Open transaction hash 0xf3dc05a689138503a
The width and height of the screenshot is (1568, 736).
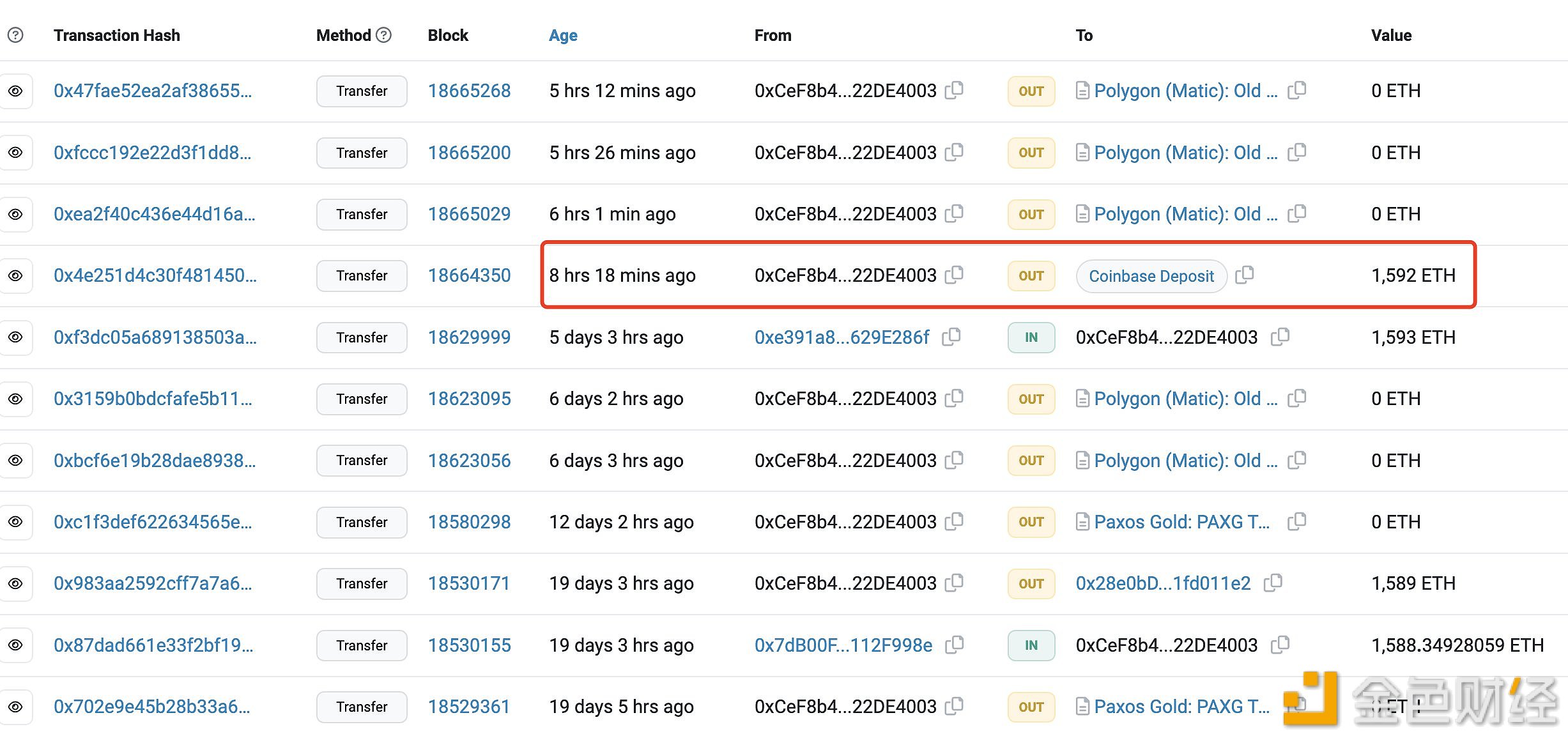155,337
